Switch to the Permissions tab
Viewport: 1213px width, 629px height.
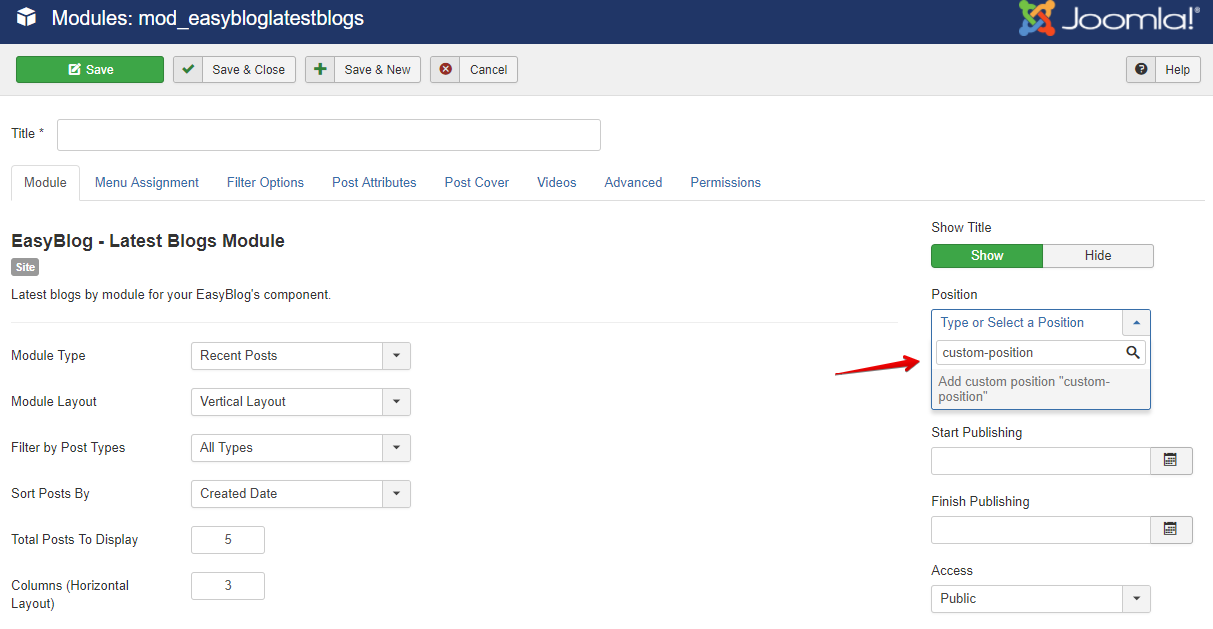point(726,183)
